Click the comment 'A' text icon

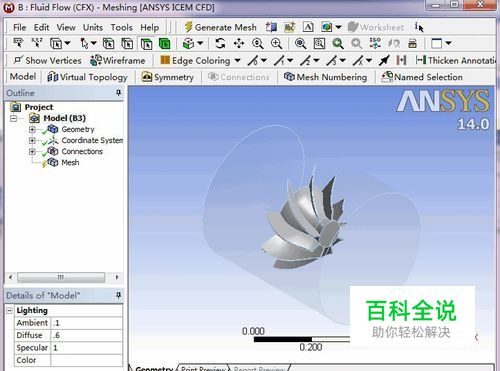[x=308, y=27]
